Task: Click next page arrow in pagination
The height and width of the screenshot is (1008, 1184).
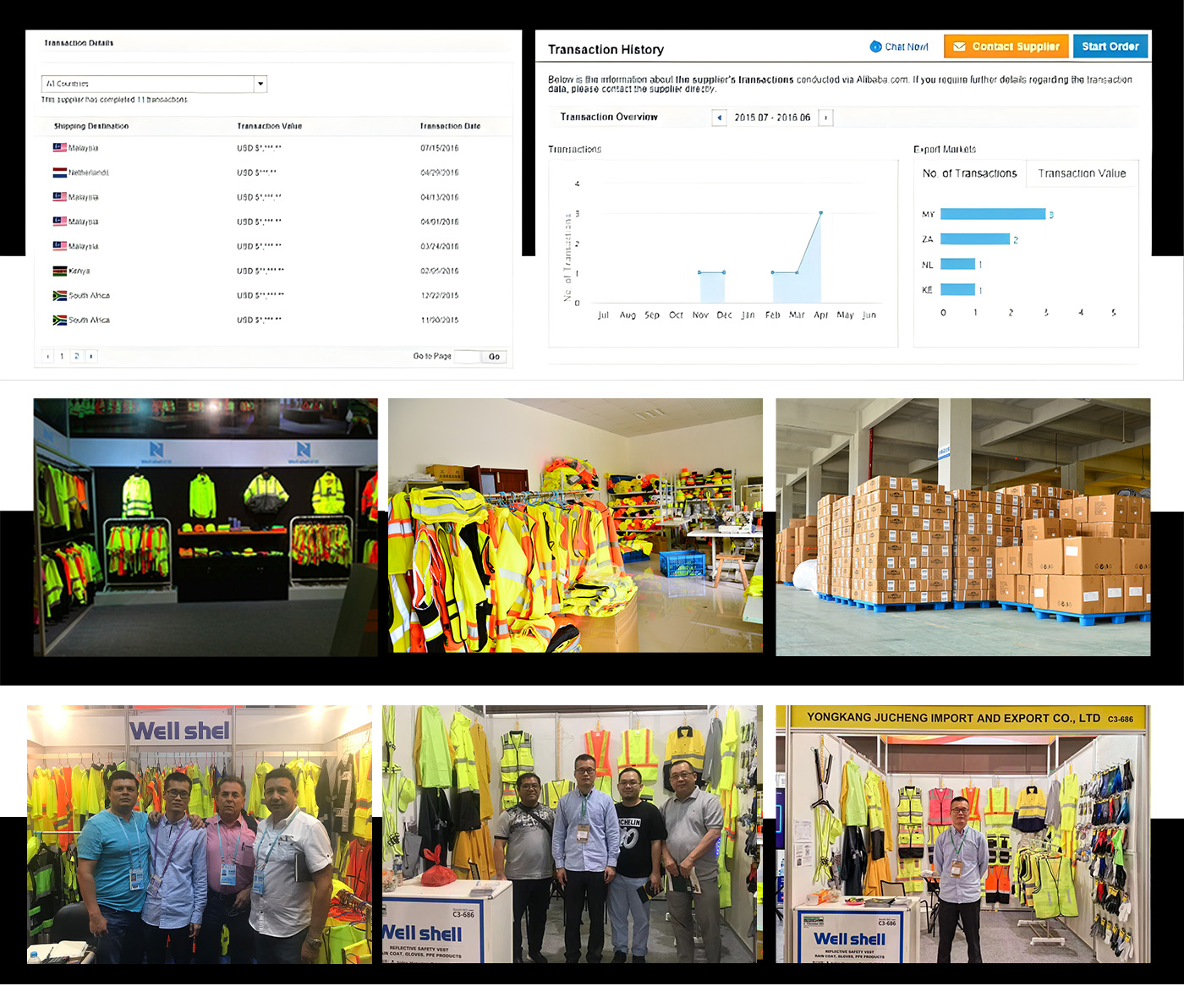Action: pos(91,357)
